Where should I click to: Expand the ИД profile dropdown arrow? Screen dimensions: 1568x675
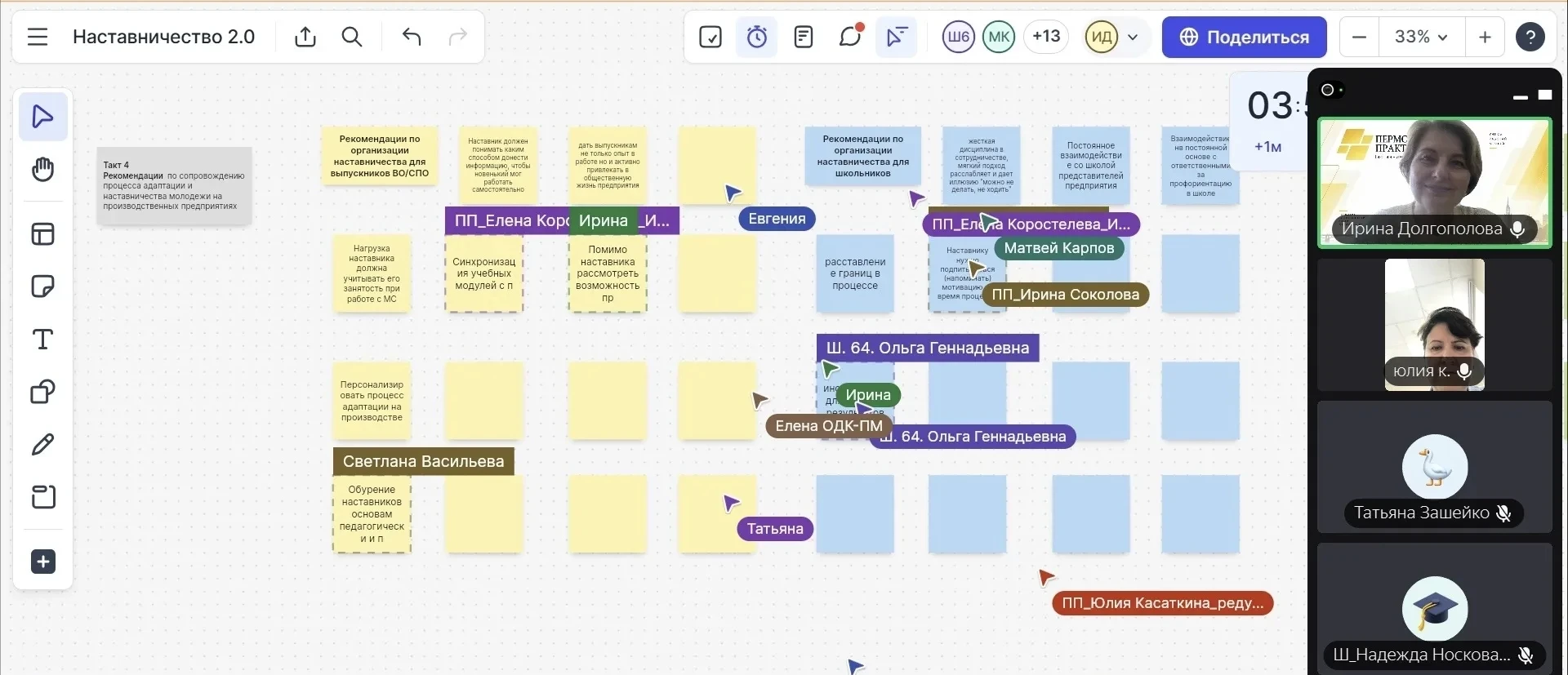tap(1133, 37)
